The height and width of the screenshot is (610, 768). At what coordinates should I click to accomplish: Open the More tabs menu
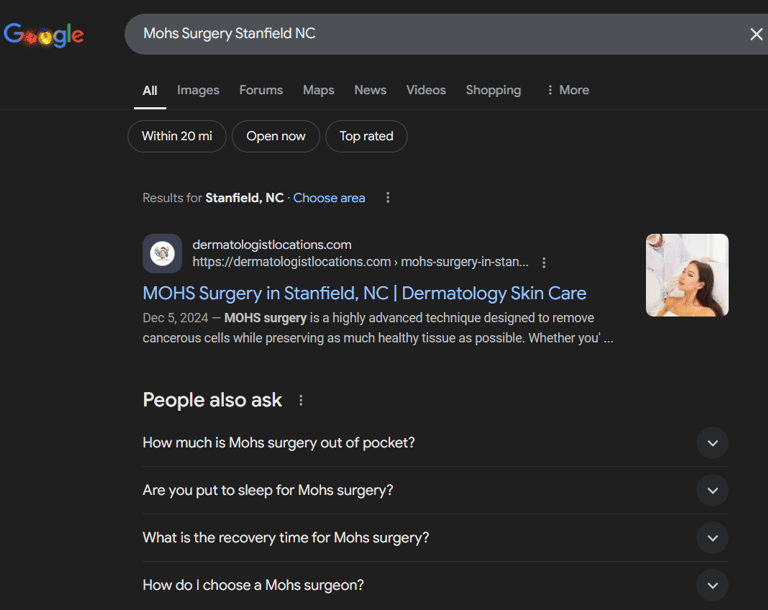click(x=568, y=90)
